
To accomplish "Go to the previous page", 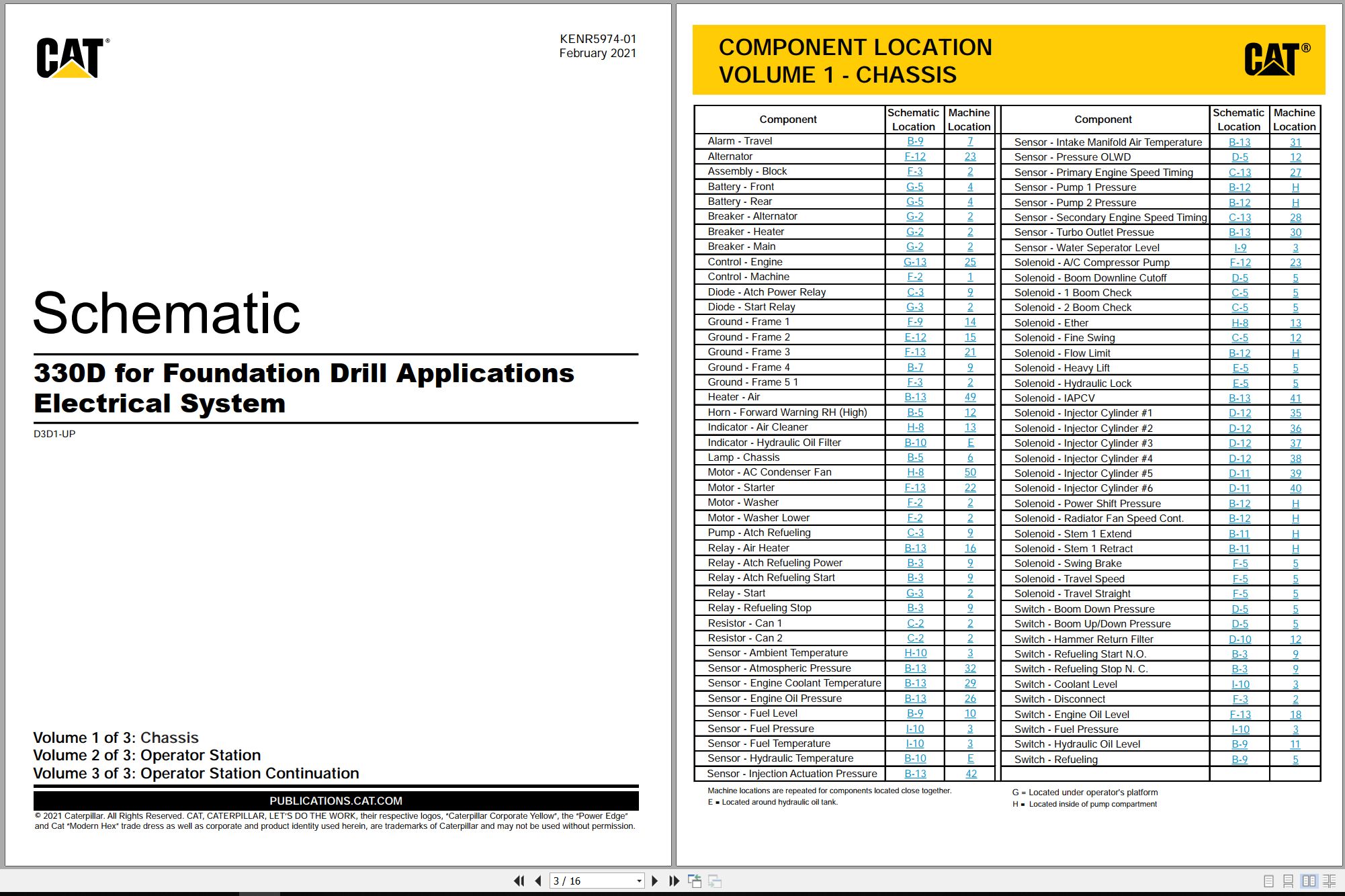I will tap(538, 881).
